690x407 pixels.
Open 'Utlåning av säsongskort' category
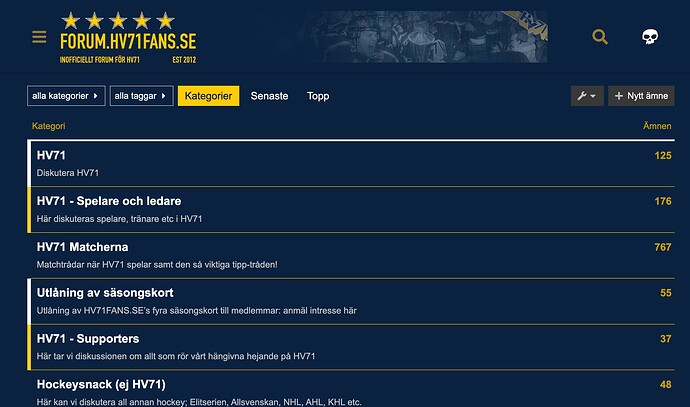pyautogui.click(x=105, y=293)
